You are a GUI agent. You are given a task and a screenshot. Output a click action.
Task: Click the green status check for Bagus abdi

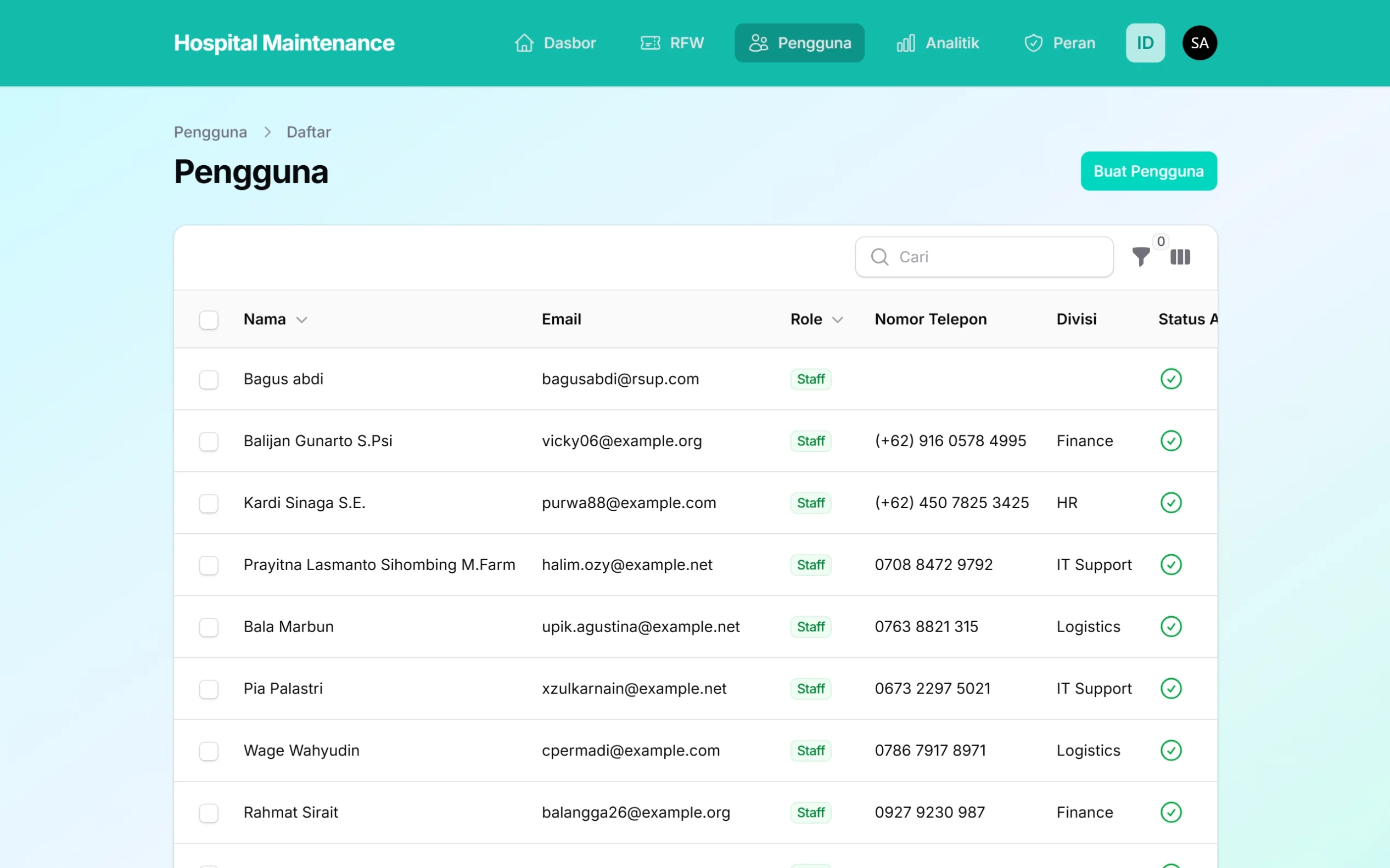(1170, 379)
